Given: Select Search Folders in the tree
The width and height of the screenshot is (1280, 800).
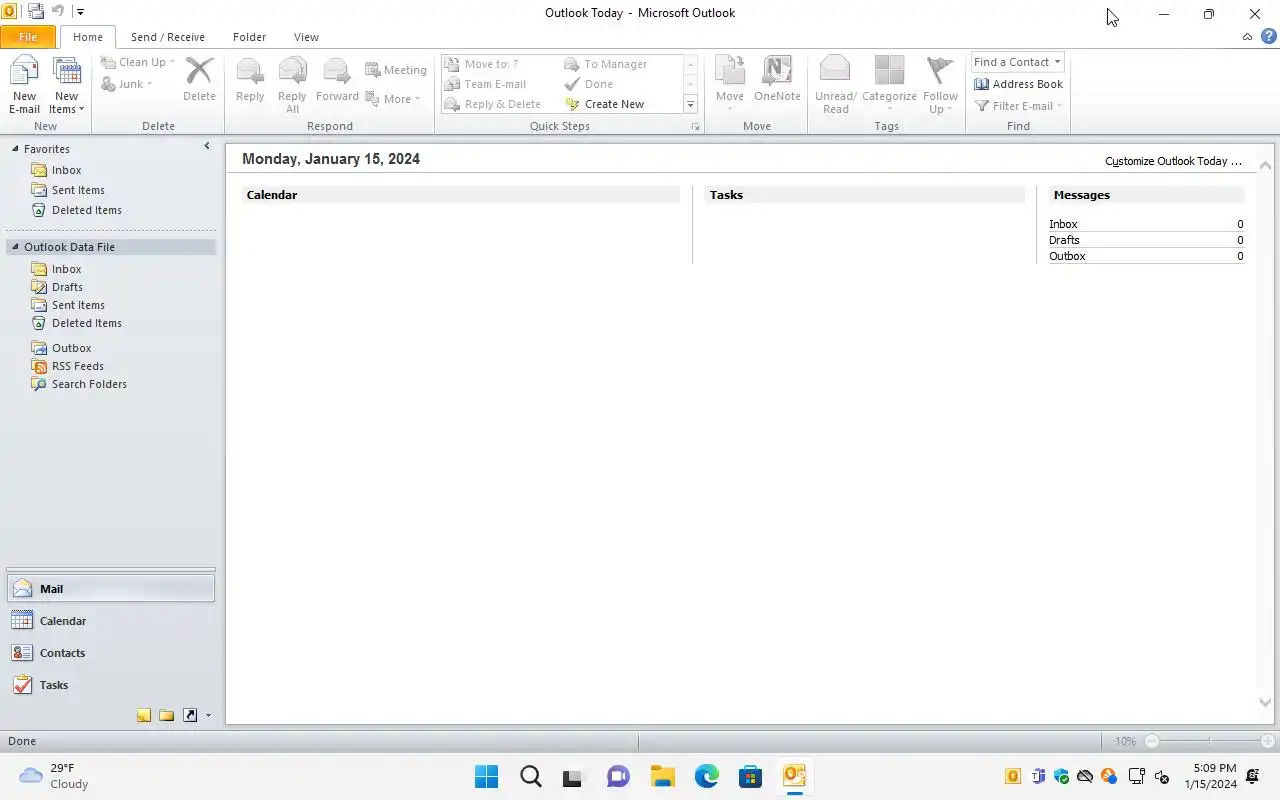Looking at the screenshot, I should click(88, 384).
